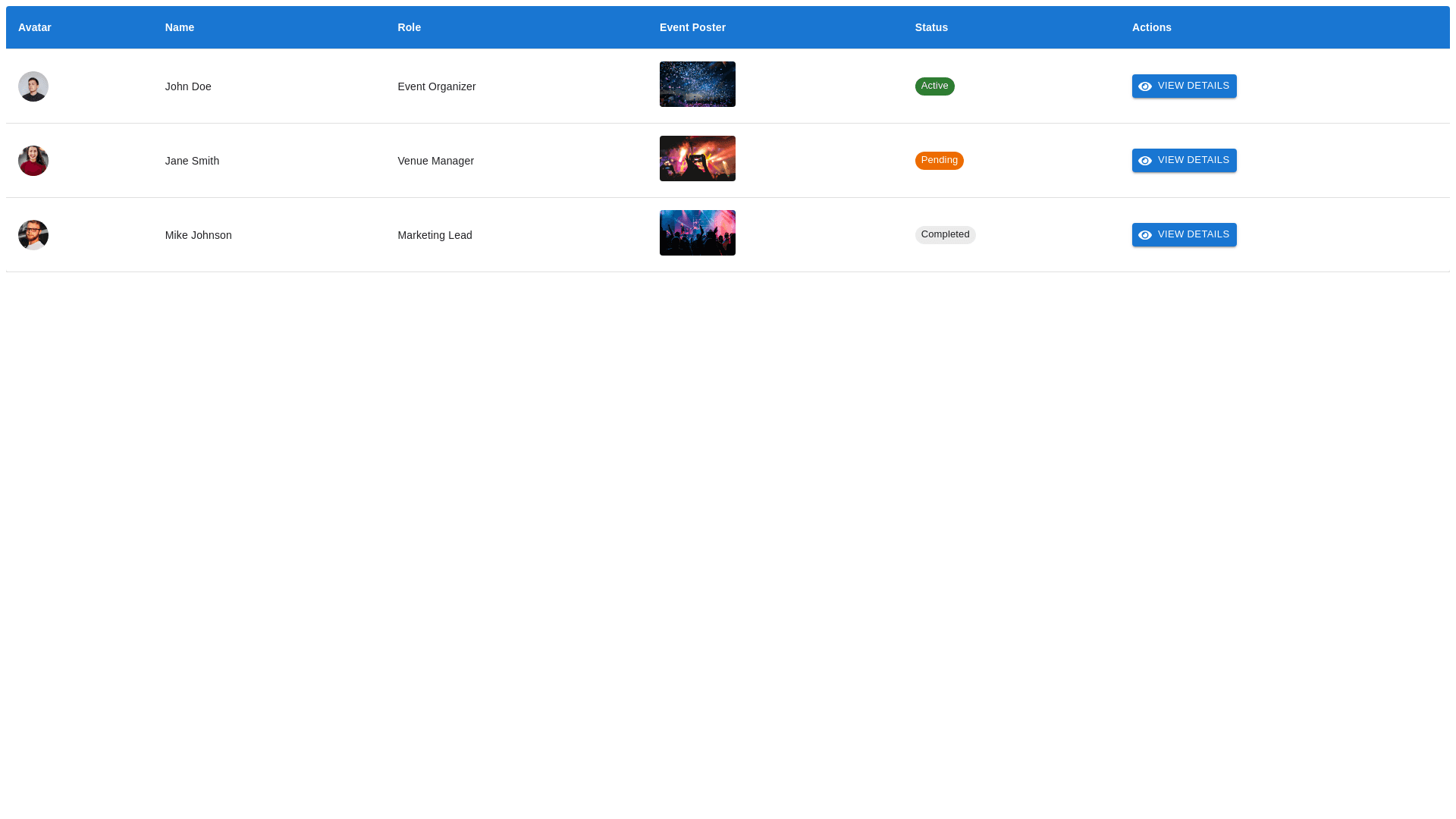This screenshot has height=819, width=1456.
Task: Click Mike Johnson's avatar image
Action: coord(33,235)
